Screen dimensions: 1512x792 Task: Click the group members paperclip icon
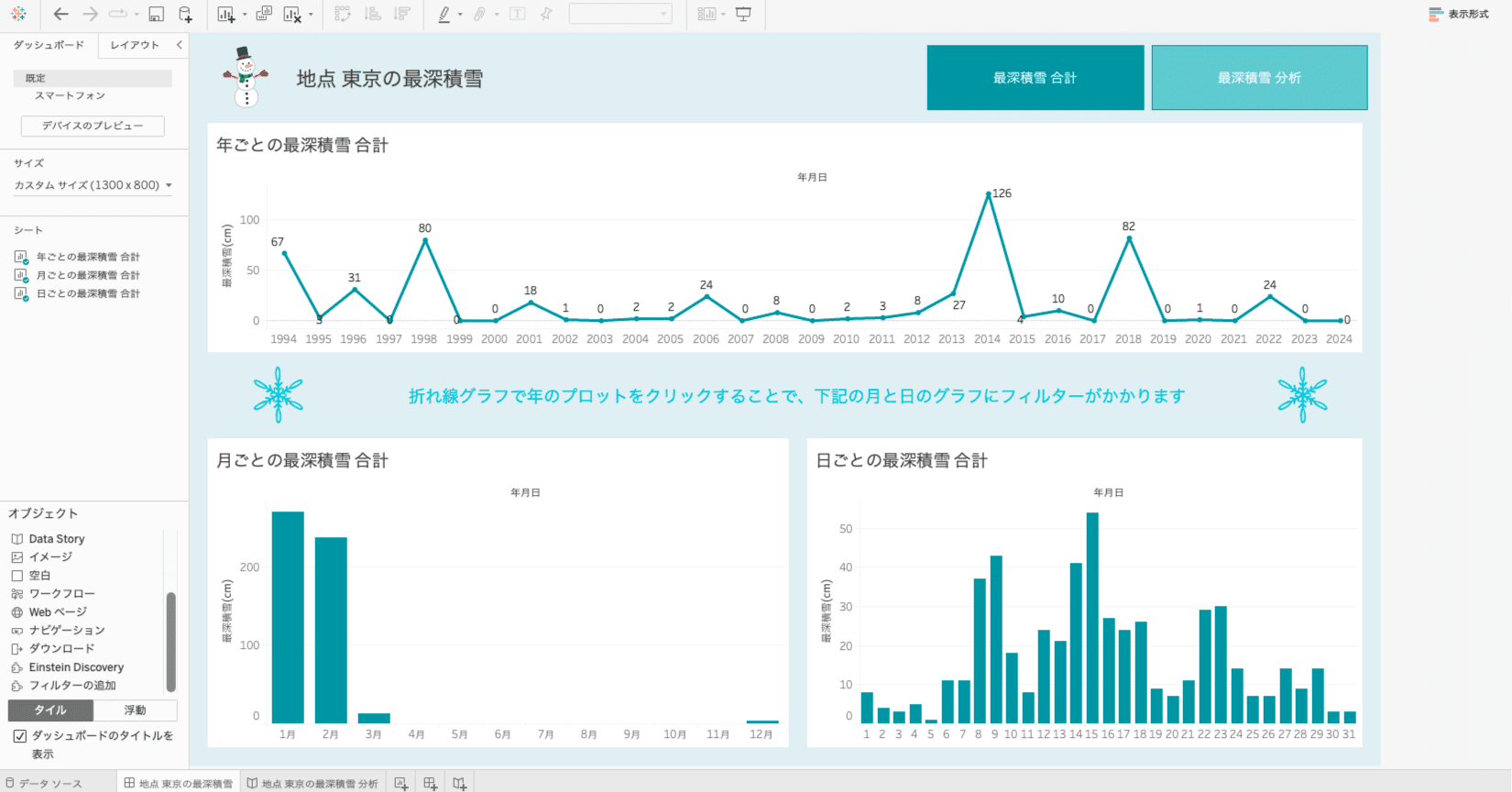[x=479, y=14]
